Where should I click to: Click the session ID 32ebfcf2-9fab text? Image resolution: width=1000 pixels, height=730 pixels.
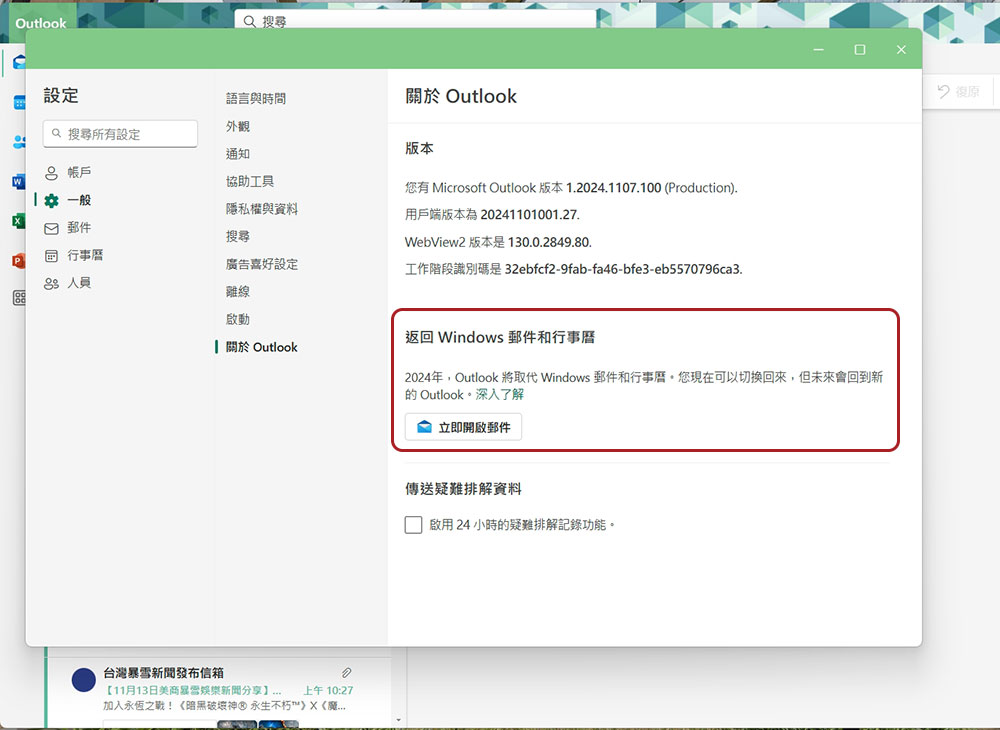tap(622, 269)
